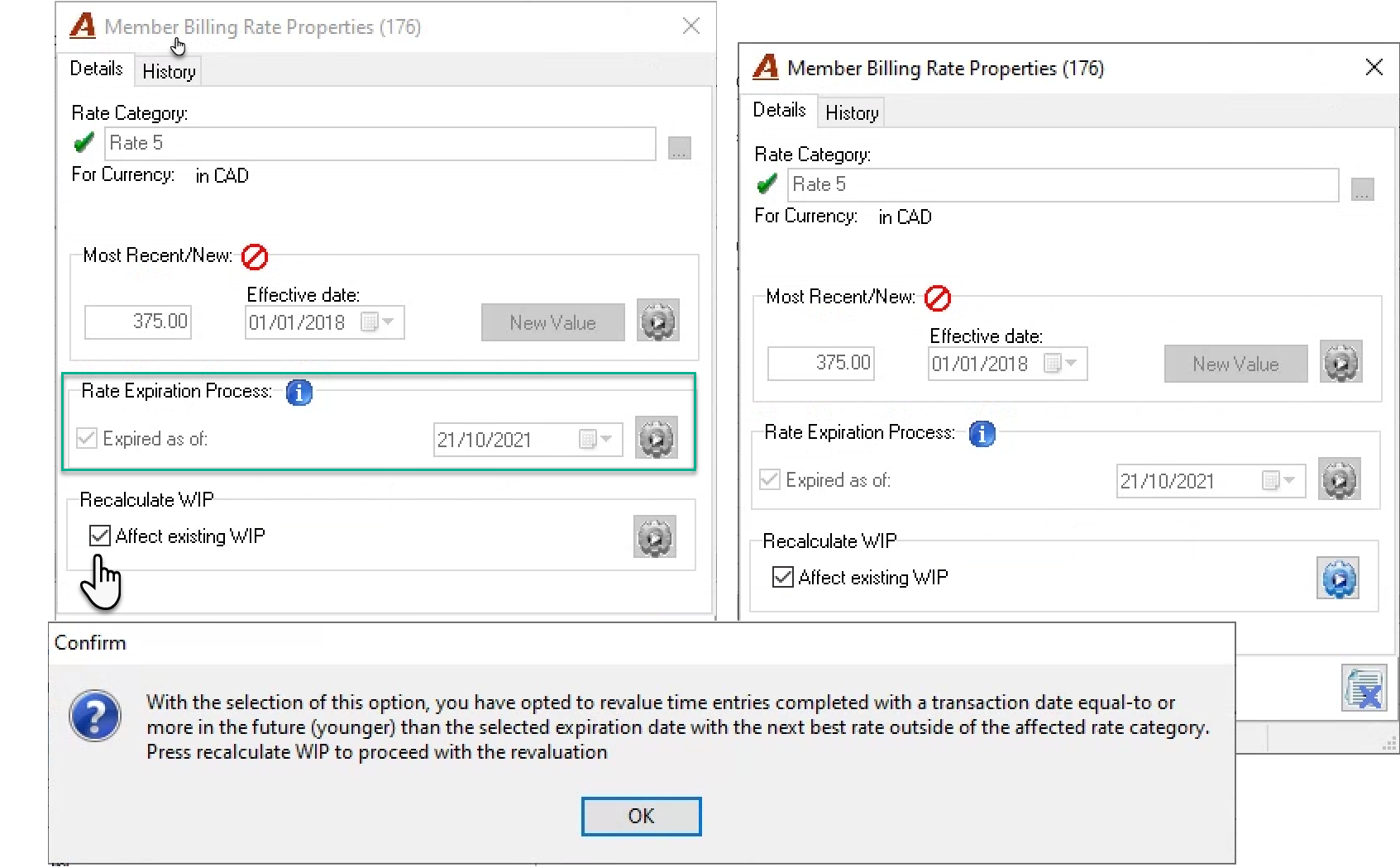Viewport: 1400px width, 867px height.
Task: Click the expiration process gear in left window
Action: (x=657, y=438)
